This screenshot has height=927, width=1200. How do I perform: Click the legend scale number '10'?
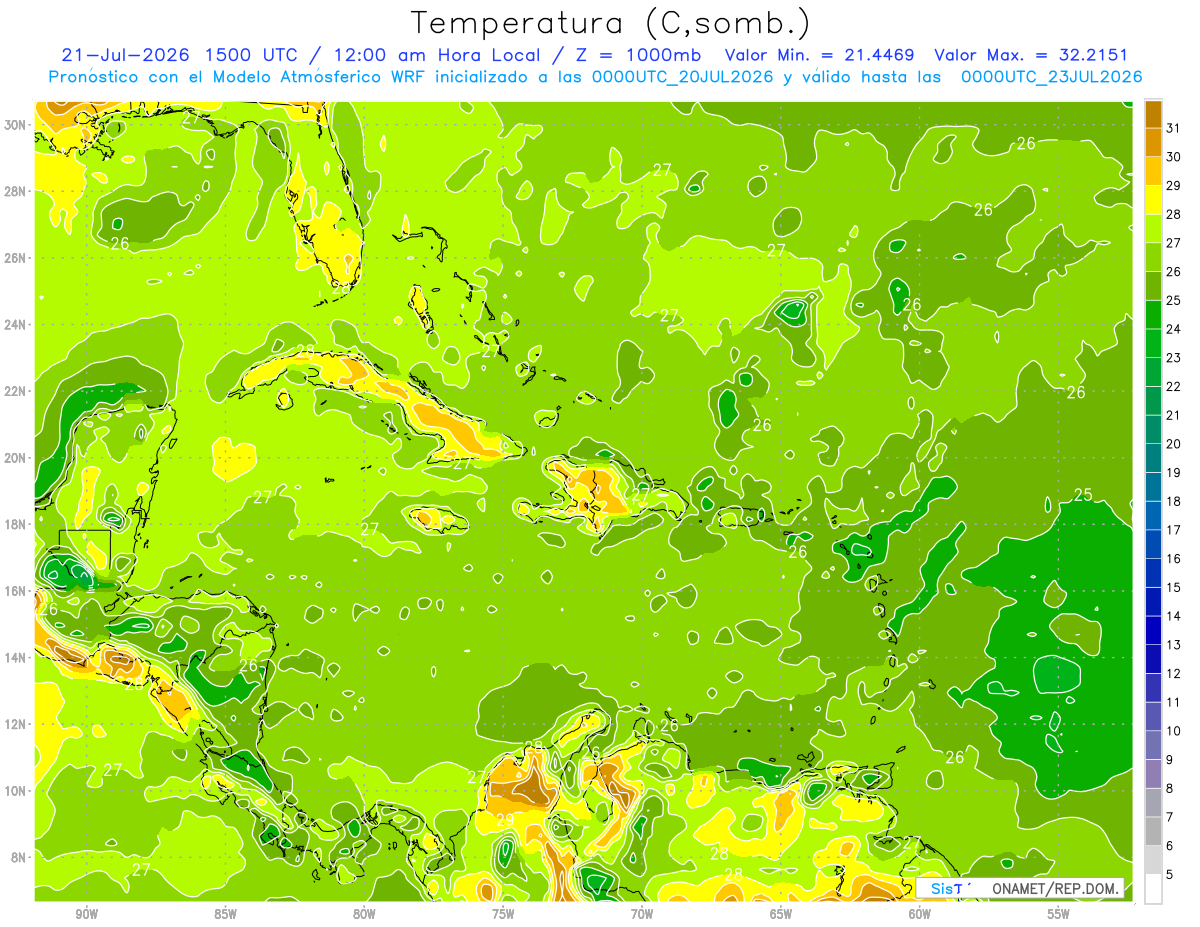point(1174,731)
